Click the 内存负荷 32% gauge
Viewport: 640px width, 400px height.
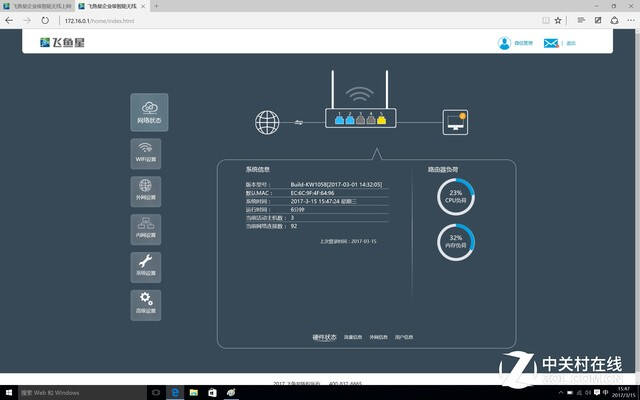[x=456, y=242]
